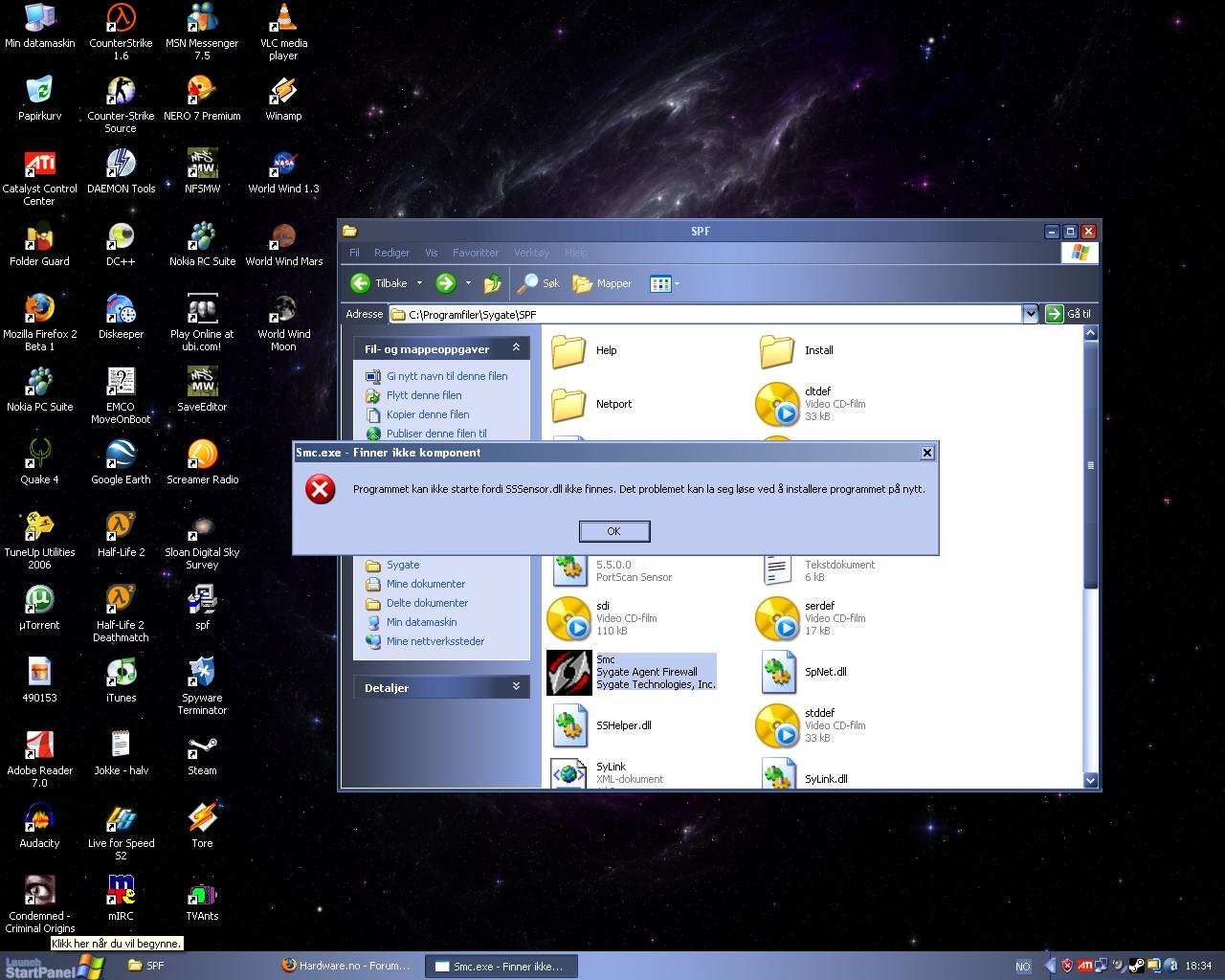Expand the forward history dropdown arrow

(x=468, y=283)
